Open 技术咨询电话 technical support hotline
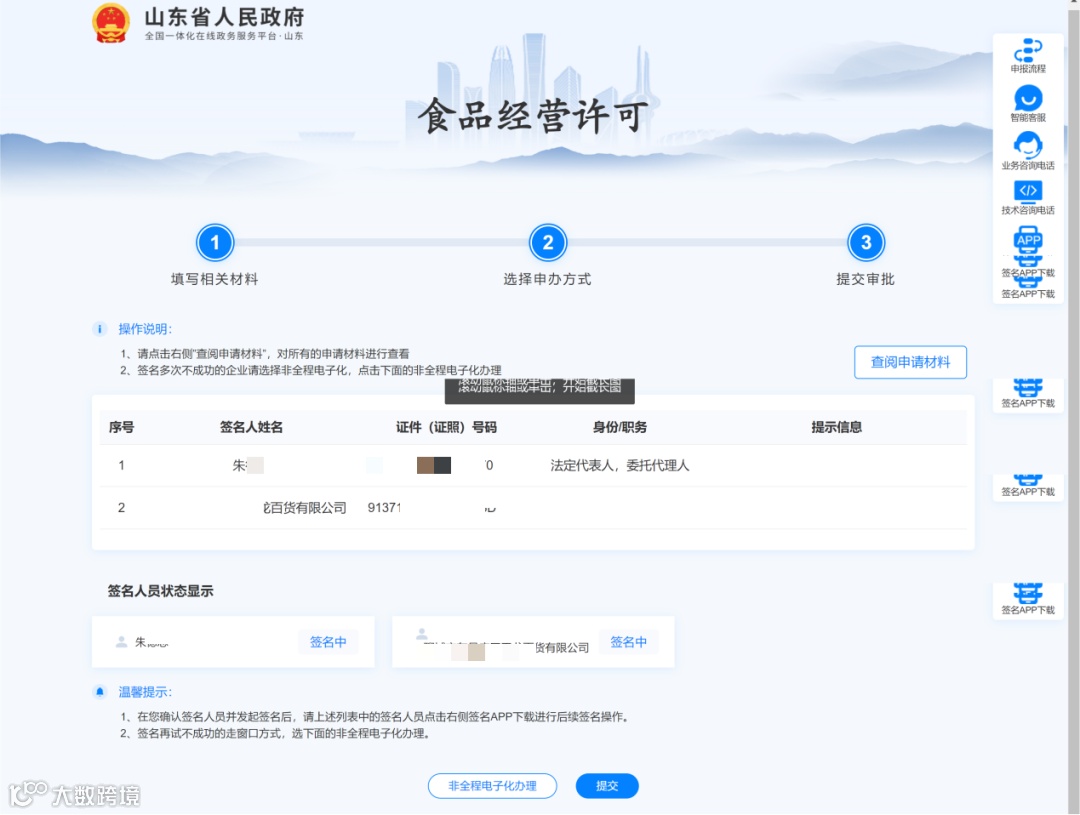Screen dimensions: 1080x815 tap(1027, 191)
